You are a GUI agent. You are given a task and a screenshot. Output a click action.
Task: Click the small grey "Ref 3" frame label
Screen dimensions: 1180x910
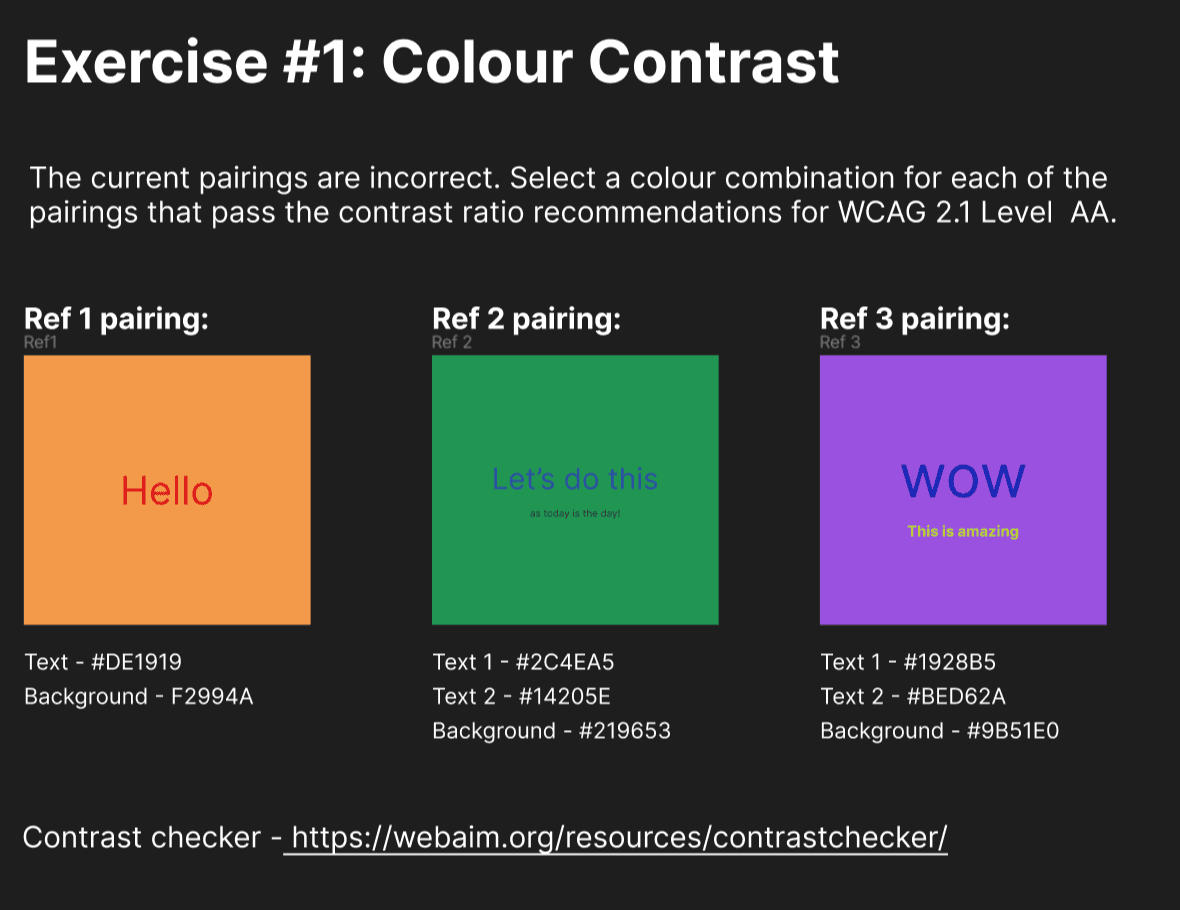[839, 343]
